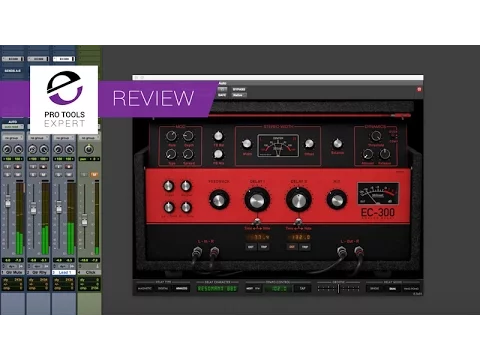Click the Delay 1 time display
480x360 pixels.
pyautogui.click(x=257, y=237)
